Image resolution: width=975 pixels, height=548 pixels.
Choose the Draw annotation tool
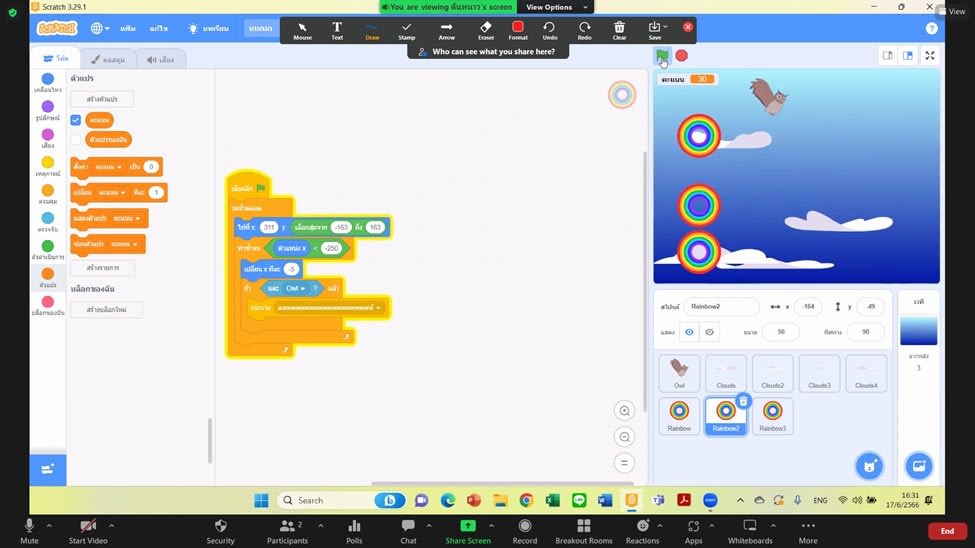pyautogui.click(x=372, y=30)
